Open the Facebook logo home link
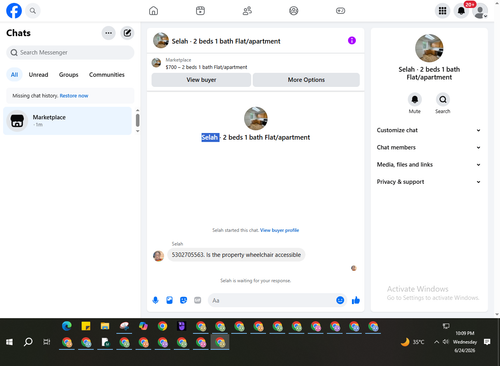 point(14,11)
